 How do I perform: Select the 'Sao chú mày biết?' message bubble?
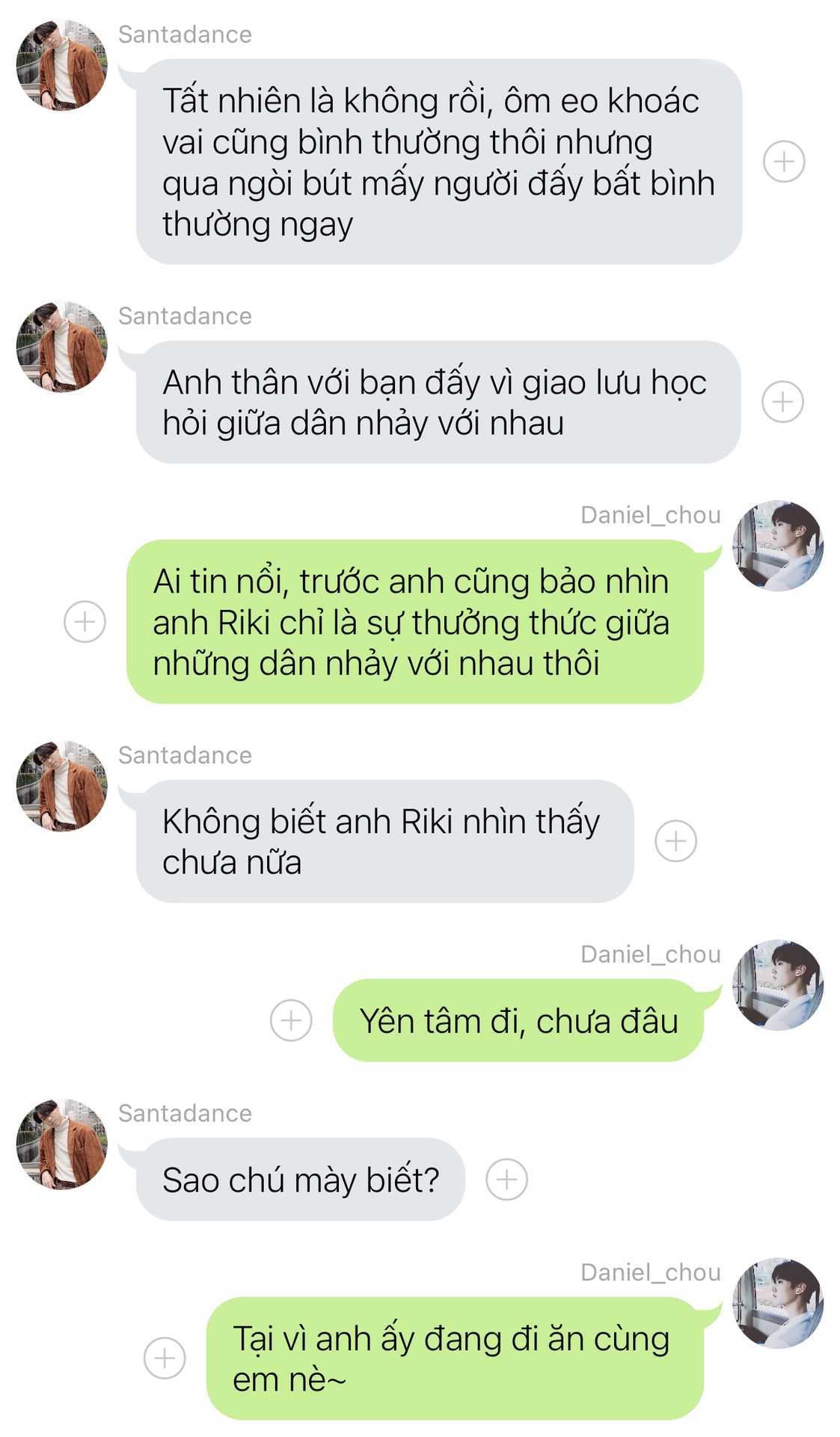pos(300,1180)
